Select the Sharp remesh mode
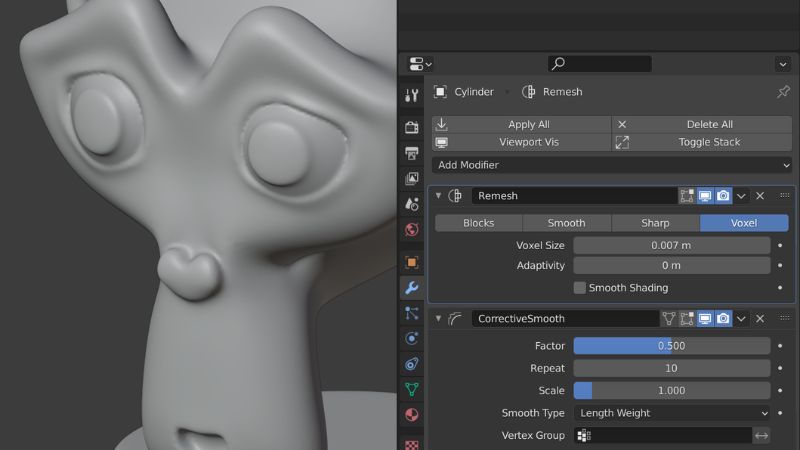The width and height of the screenshot is (800, 450). (655, 223)
